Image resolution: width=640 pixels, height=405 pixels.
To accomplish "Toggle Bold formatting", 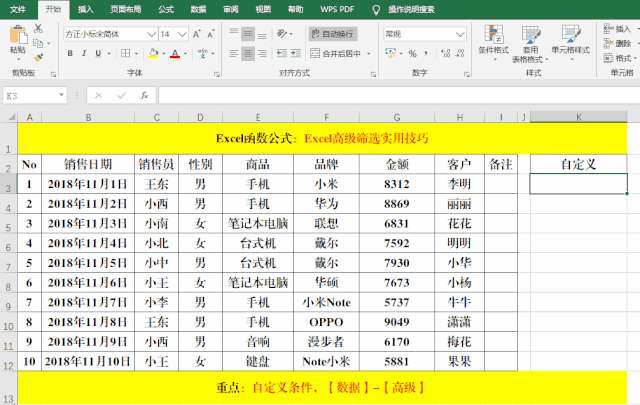I will tap(70, 53).
